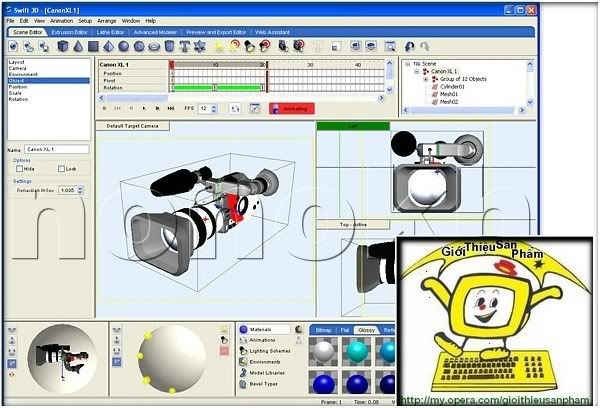Select Bitmap materials tab
600x408 pixels.
pyautogui.click(x=323, y=330)
